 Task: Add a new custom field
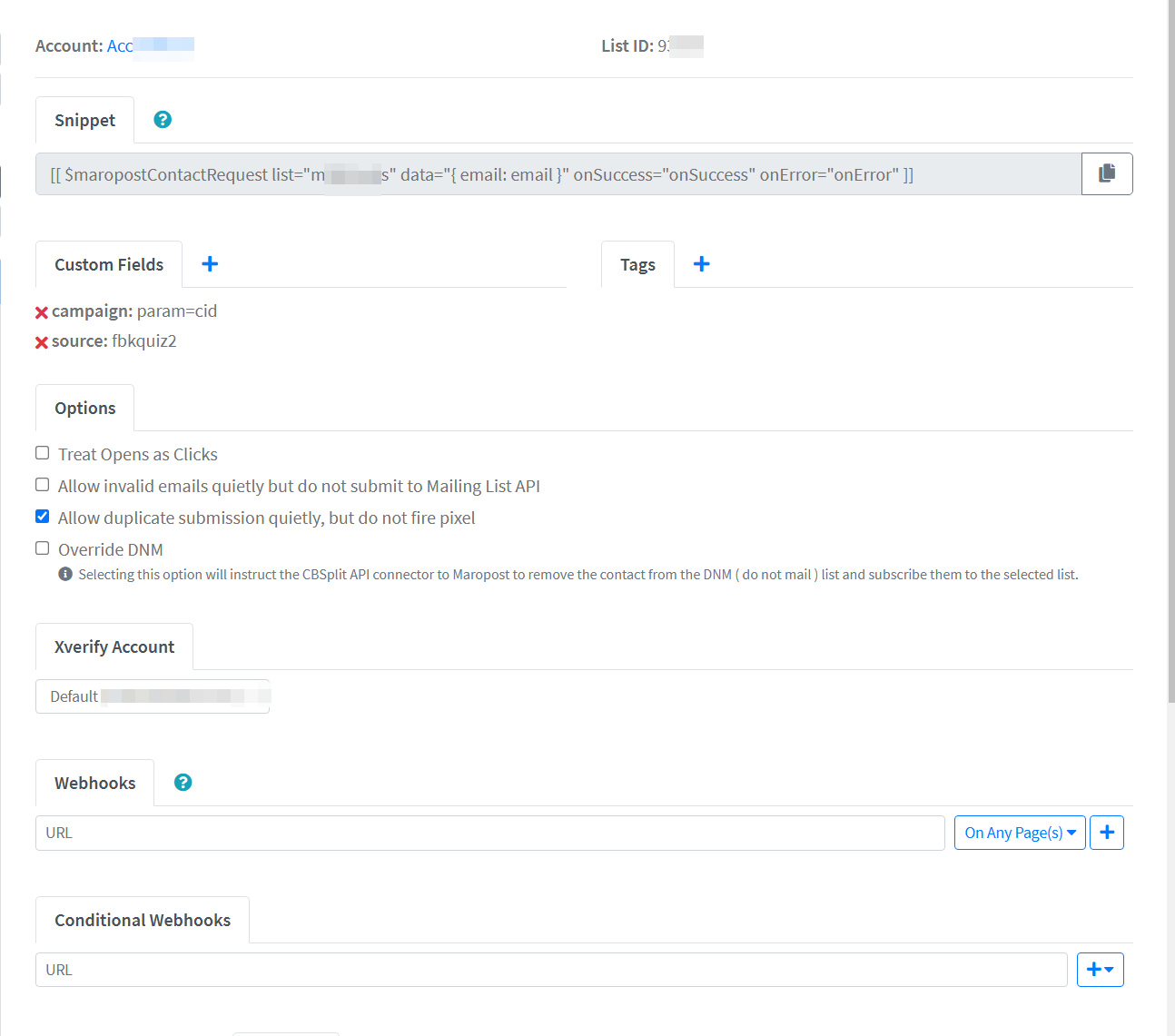(x=210, y=264)
